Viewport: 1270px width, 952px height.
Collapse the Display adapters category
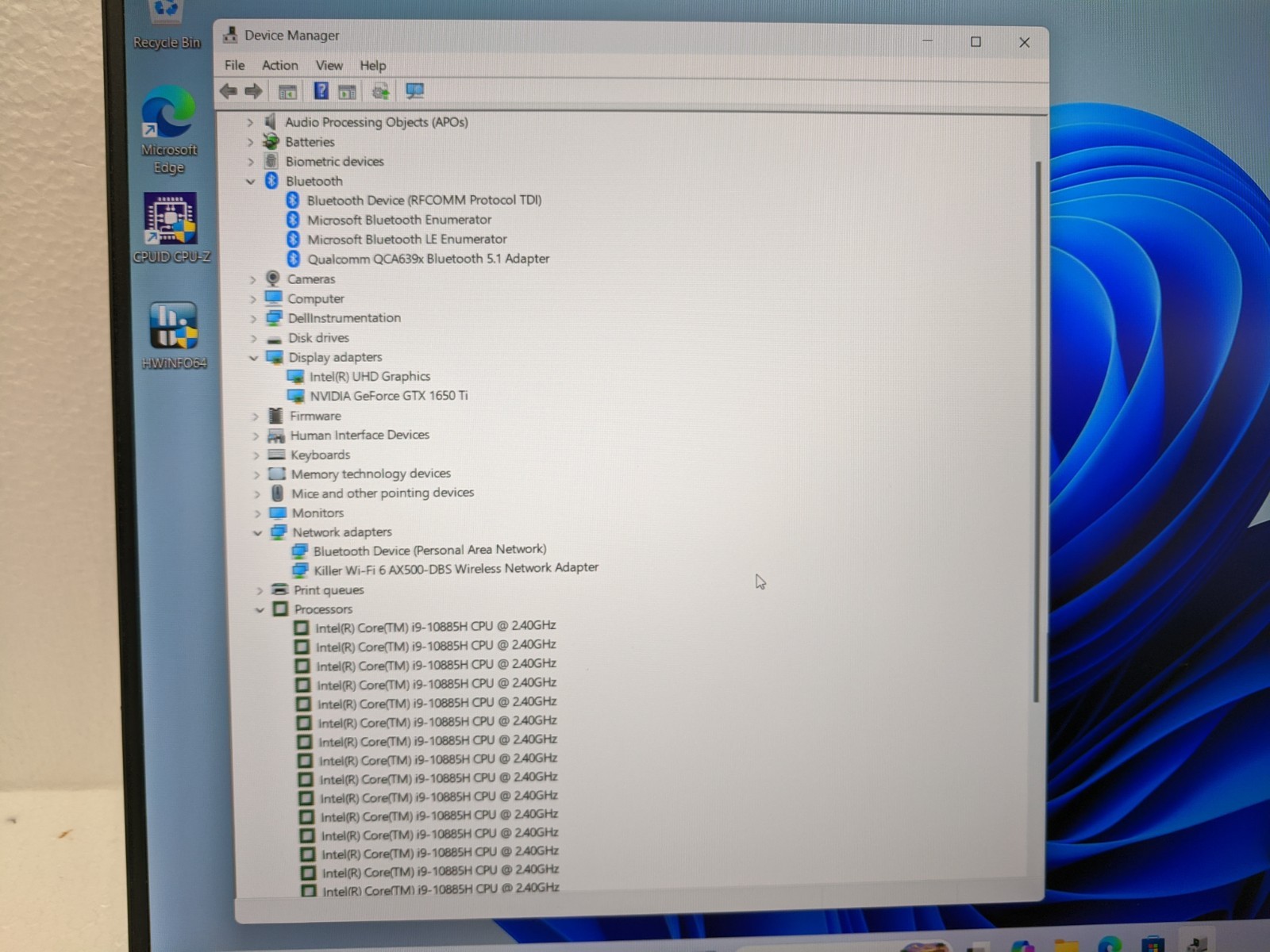point(254,358)
